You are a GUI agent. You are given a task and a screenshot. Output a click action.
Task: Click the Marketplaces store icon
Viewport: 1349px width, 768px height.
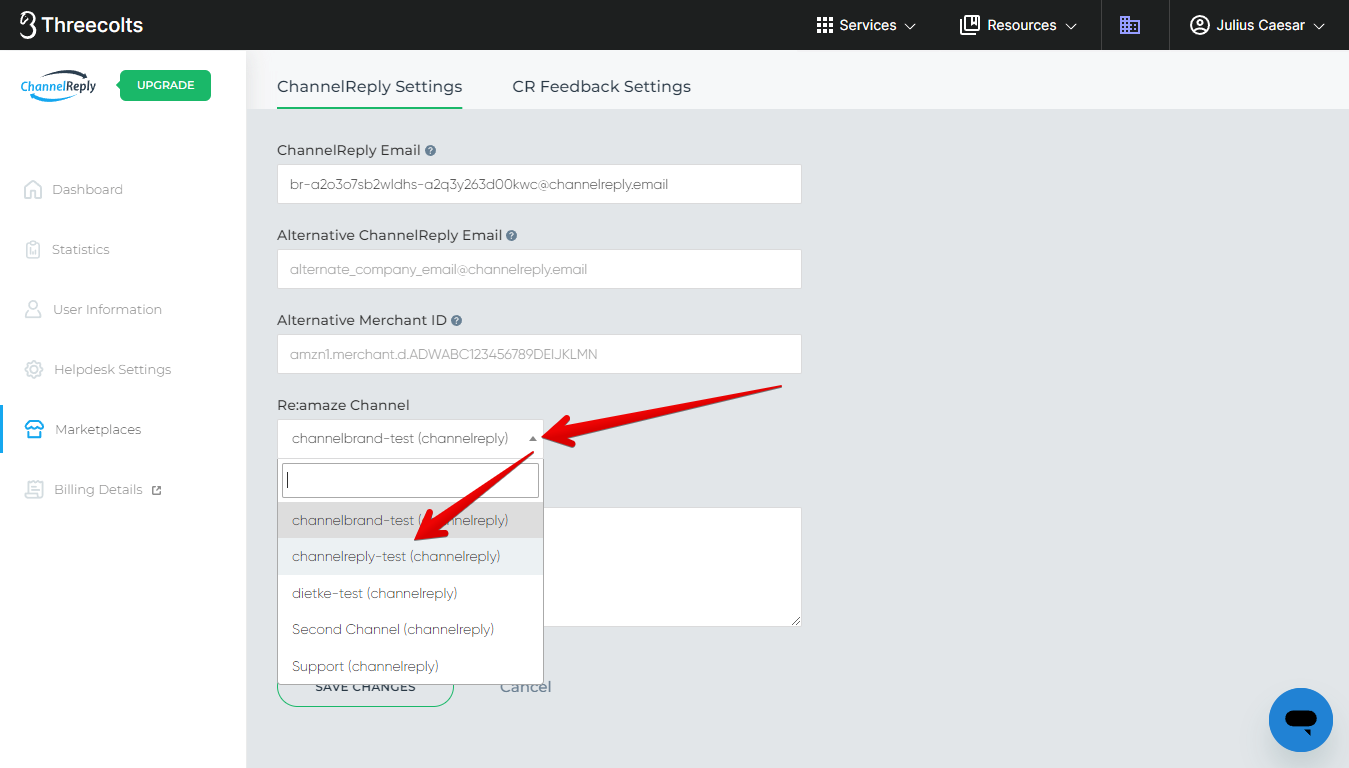click(34, 429)
